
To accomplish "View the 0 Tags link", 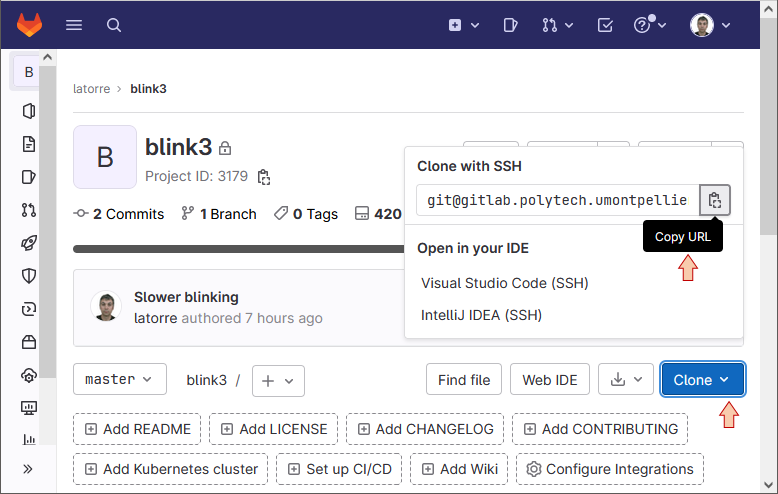I will pyautogui.click(x=306, y=214).
